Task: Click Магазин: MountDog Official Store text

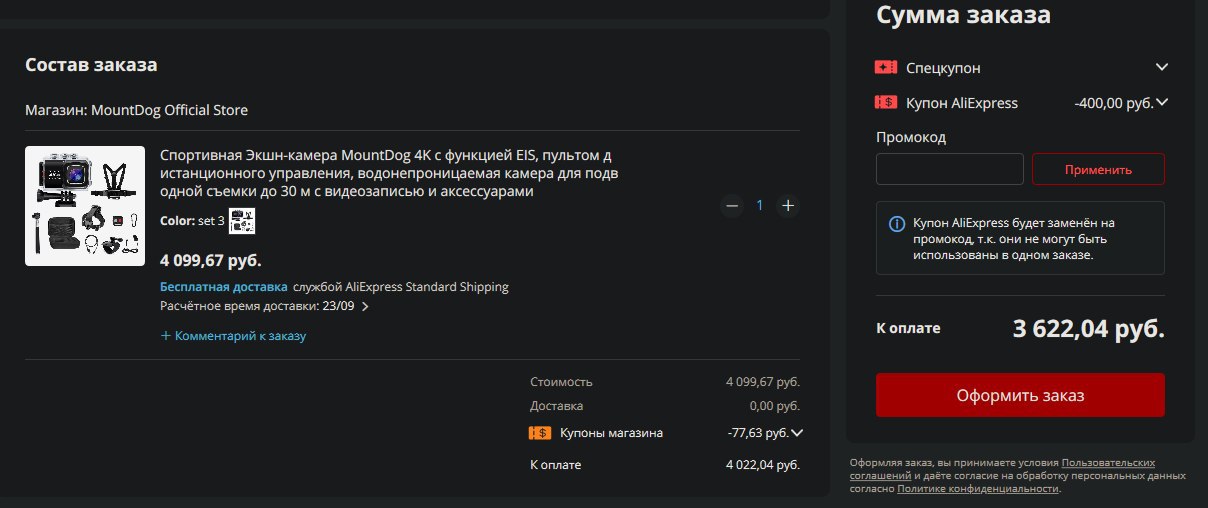Action: pos(136,110)
